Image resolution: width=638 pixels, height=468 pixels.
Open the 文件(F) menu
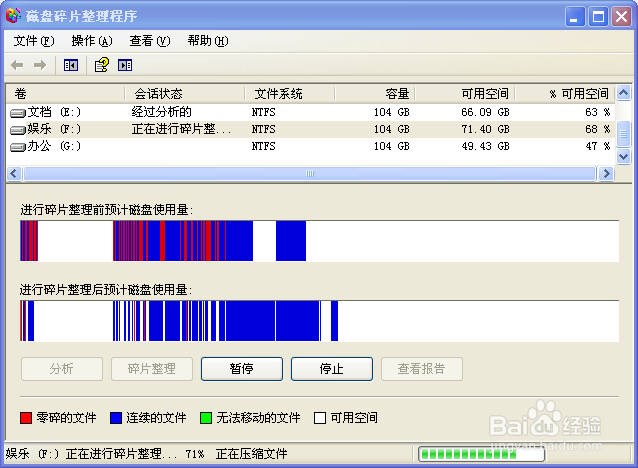[x=34, y=41]
